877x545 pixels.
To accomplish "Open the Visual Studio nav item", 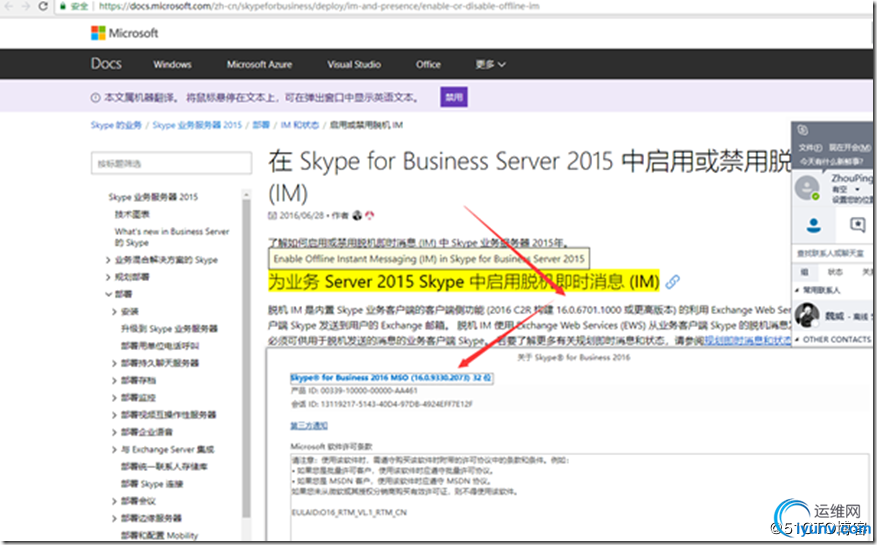I will (x=354, y=64).
